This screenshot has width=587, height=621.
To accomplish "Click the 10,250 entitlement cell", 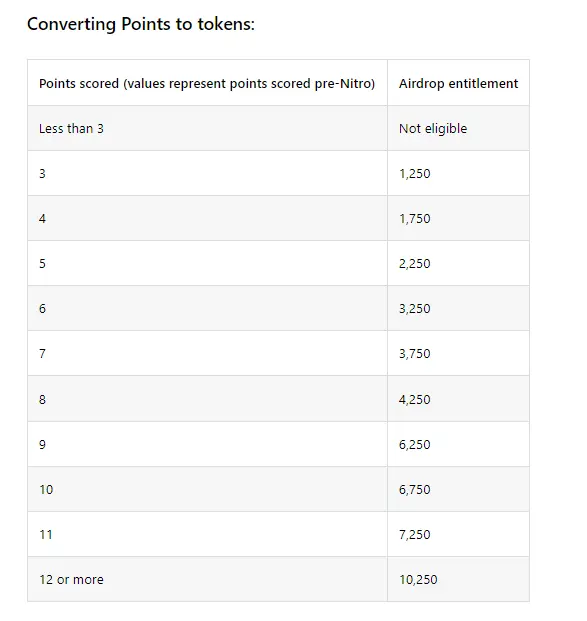I will [x=458, y=579].
